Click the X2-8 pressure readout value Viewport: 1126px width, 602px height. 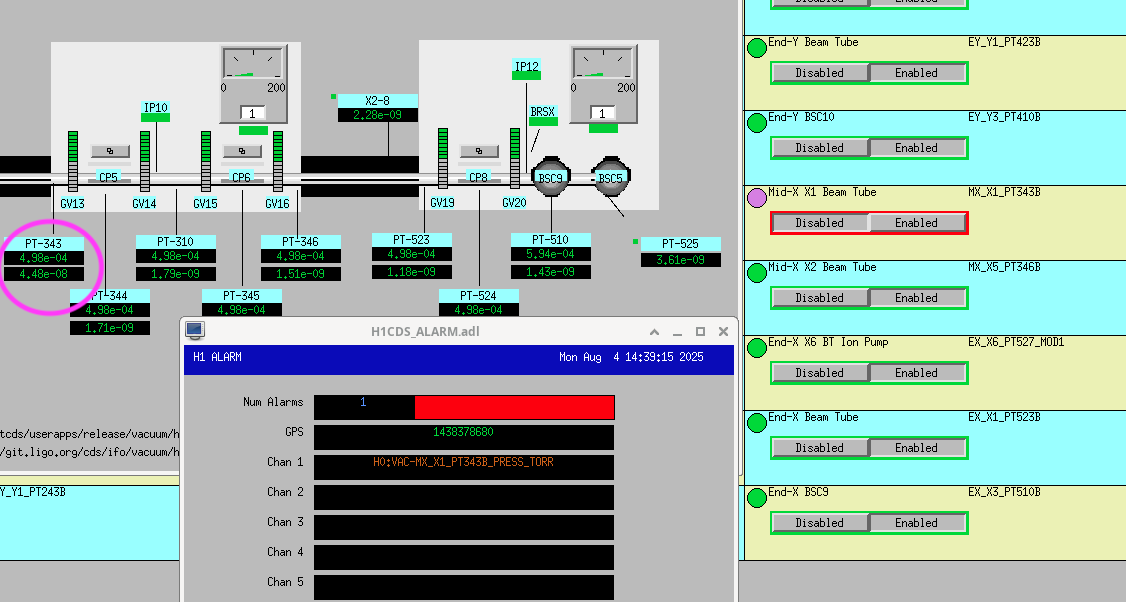(377, 115)
